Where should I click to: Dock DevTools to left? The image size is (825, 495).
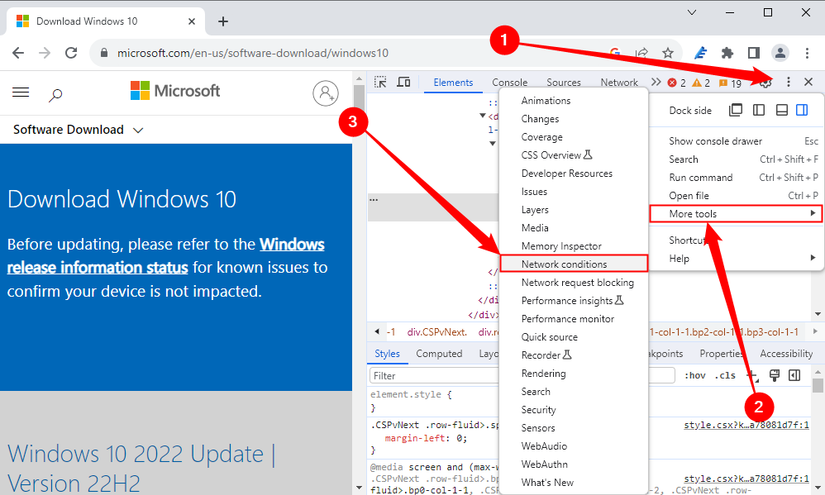click(x=759, y=110)
